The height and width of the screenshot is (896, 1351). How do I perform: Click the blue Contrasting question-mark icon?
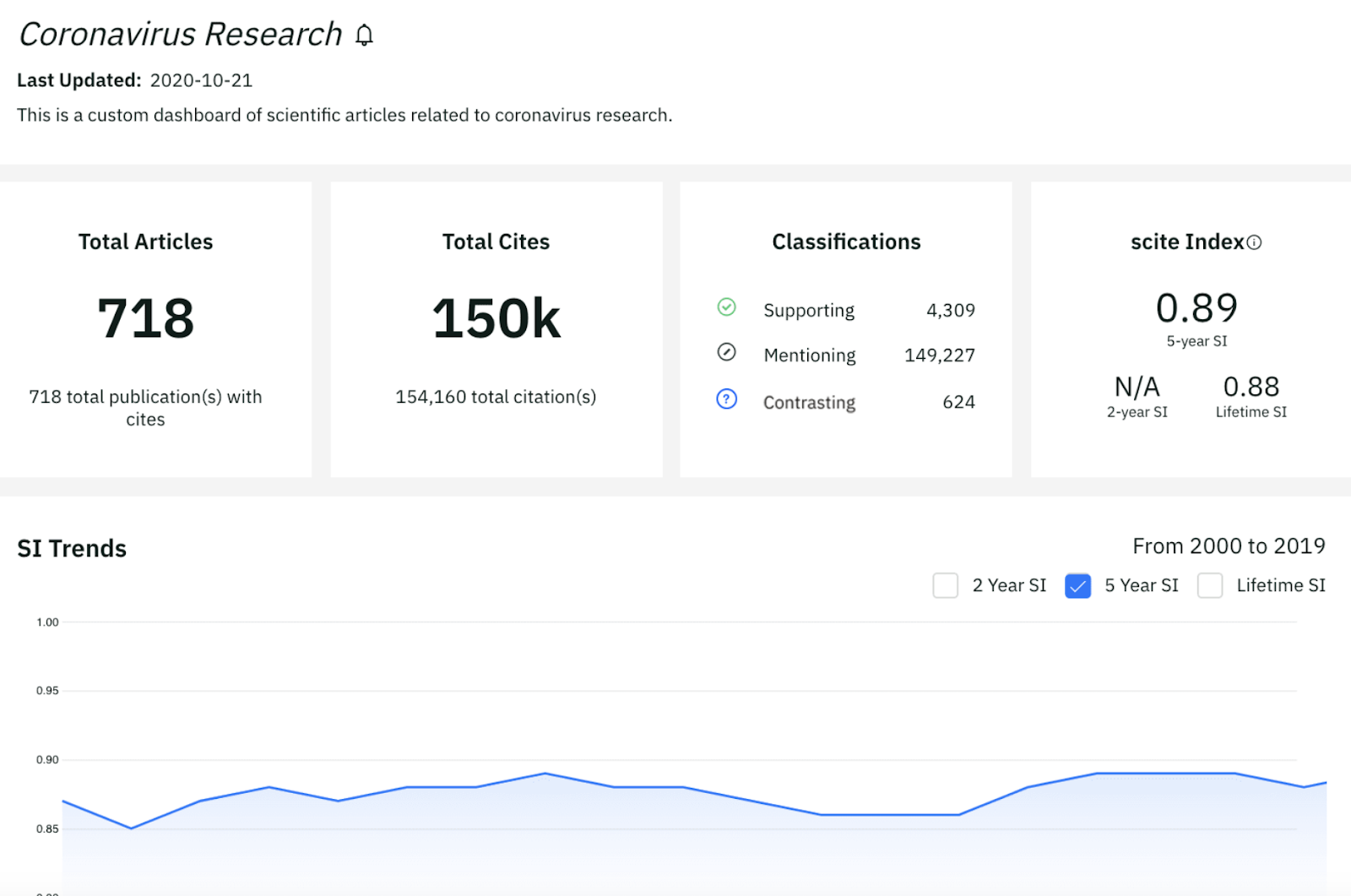(x=726, y=399)
